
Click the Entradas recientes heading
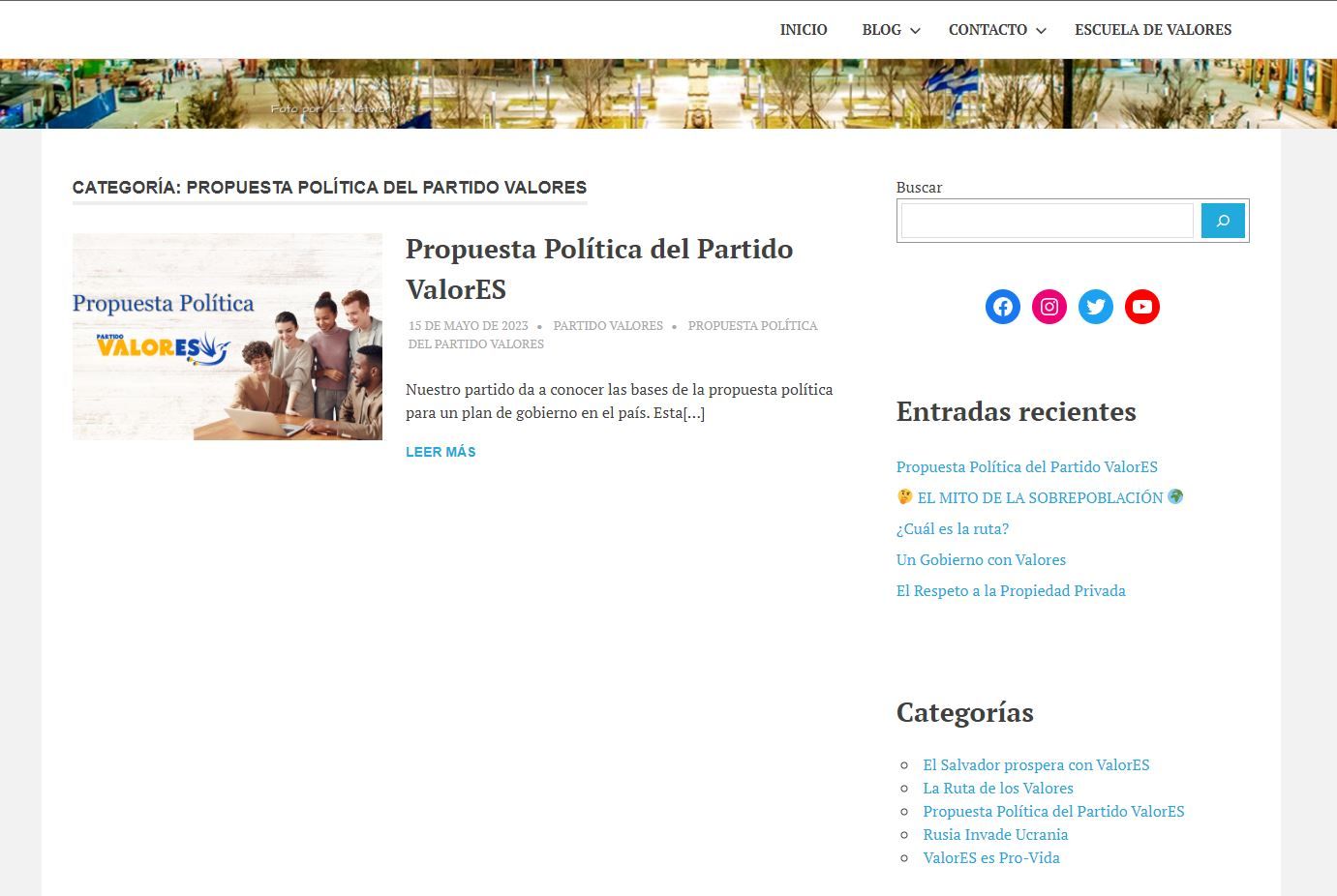click(x=1017, y=411)
